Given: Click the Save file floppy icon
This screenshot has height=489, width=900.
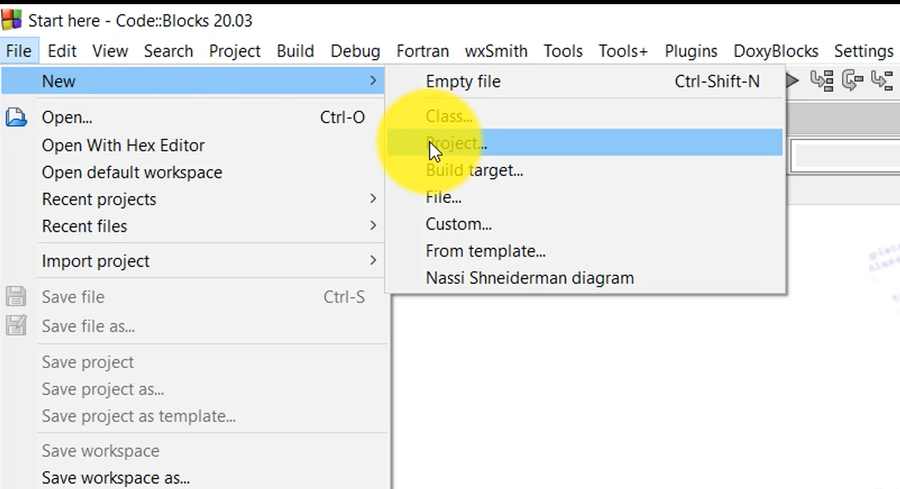Looking at the screenshot, I should tap(16, 297).
